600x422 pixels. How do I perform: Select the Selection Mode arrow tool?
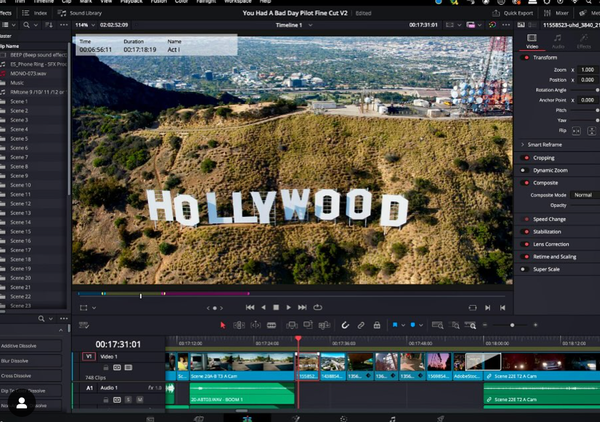tap(223, 325)
